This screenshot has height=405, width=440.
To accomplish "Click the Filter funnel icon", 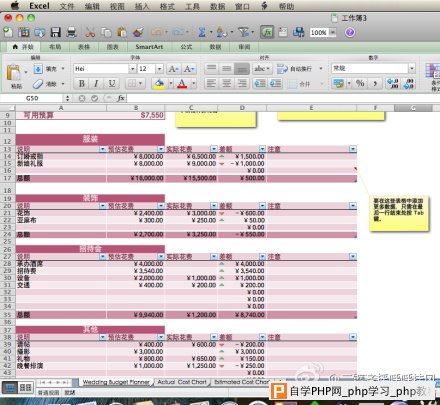I will tap(244, 32).
